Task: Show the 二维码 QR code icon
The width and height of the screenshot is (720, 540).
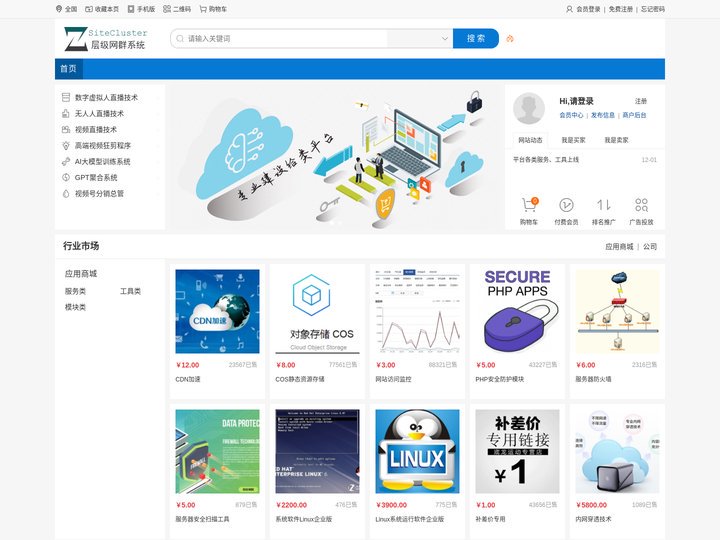Action: pyautogui.click(x=167, y=9)
